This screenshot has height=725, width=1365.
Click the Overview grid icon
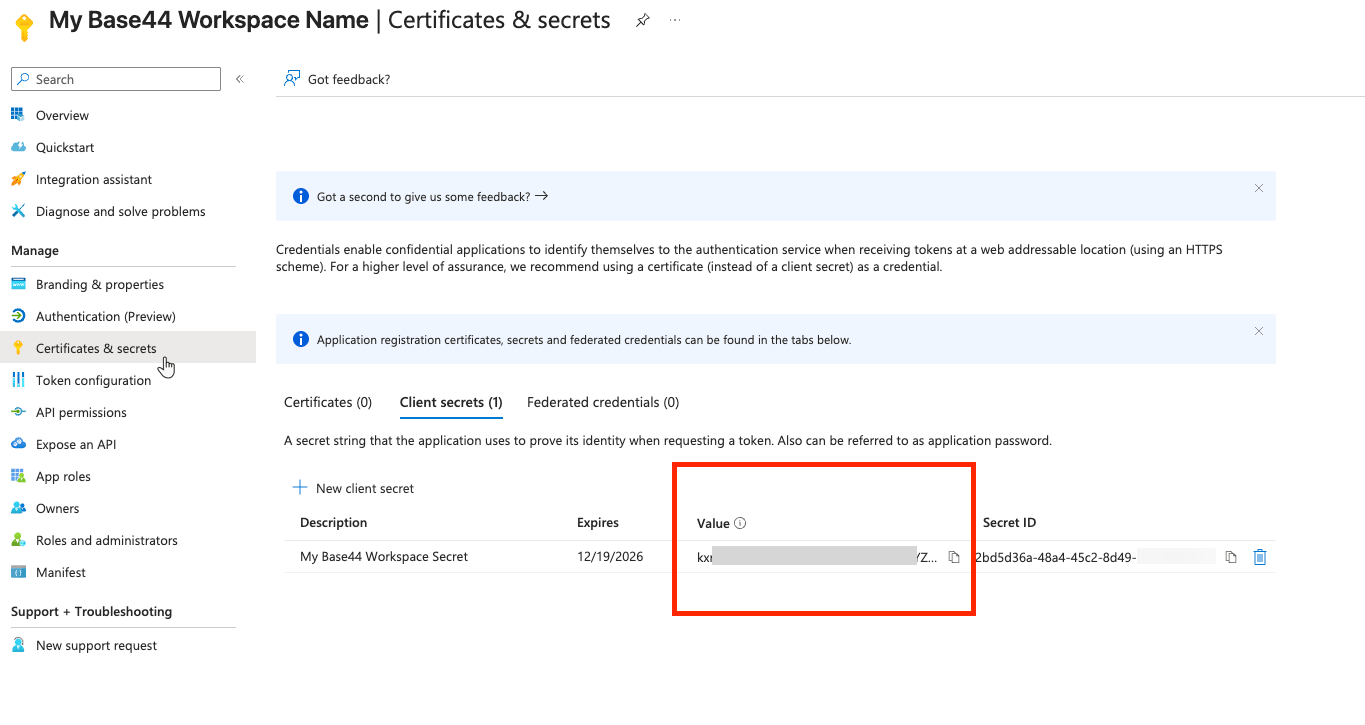(18, 115)
